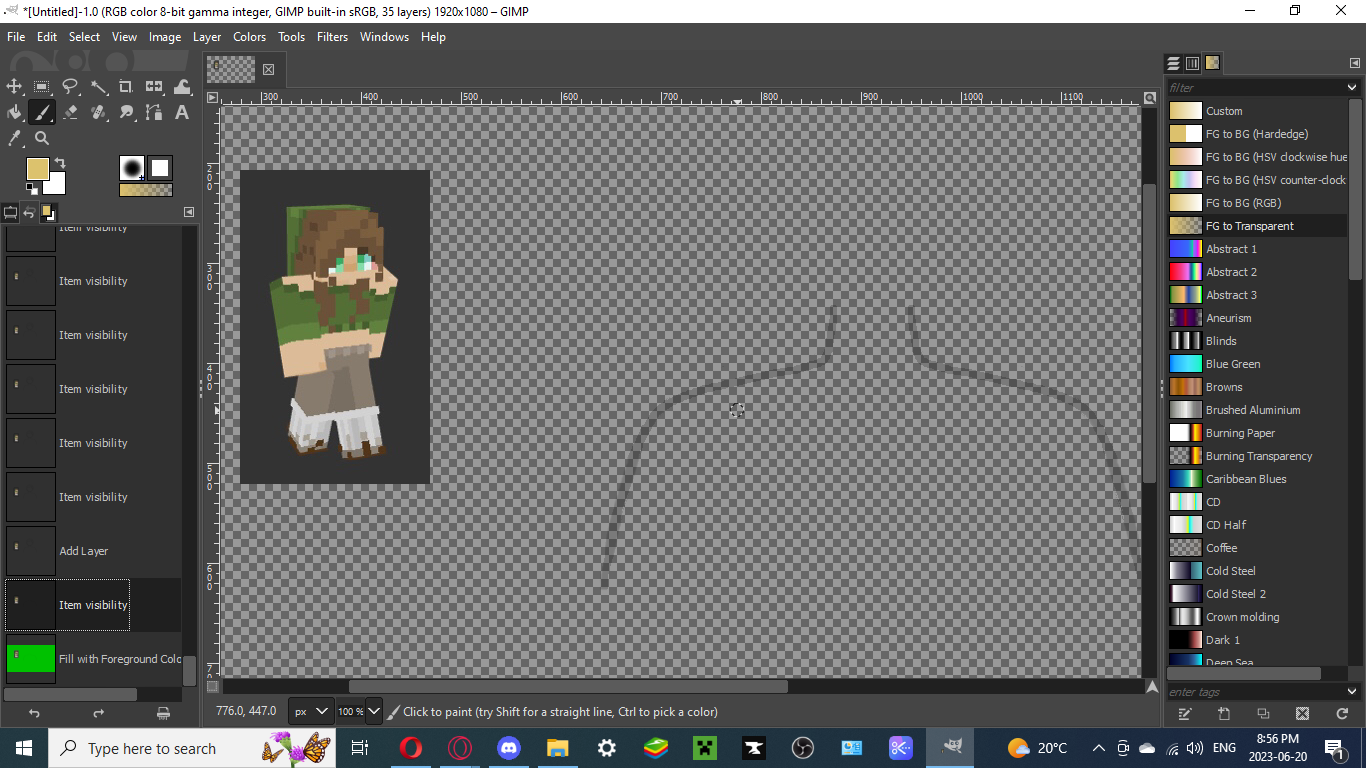
Task: Open the px unit dropdown
Action: (x=310, y=712)
